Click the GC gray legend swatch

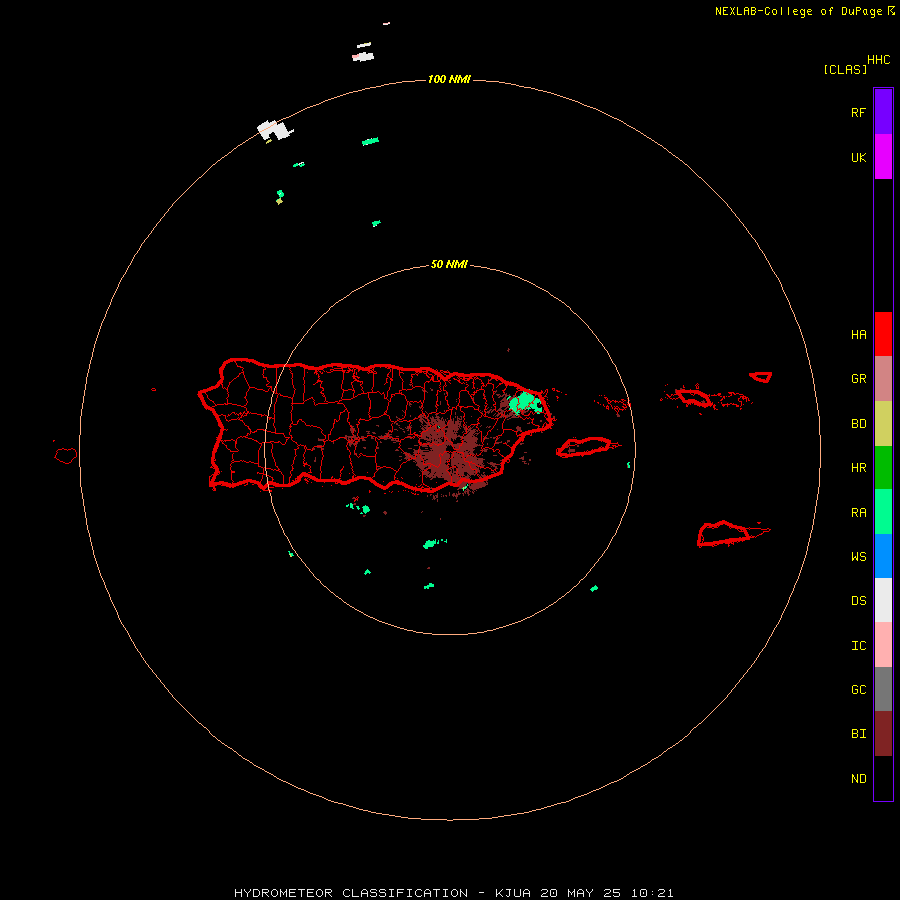pyautogui.click(x=883, y=689)
